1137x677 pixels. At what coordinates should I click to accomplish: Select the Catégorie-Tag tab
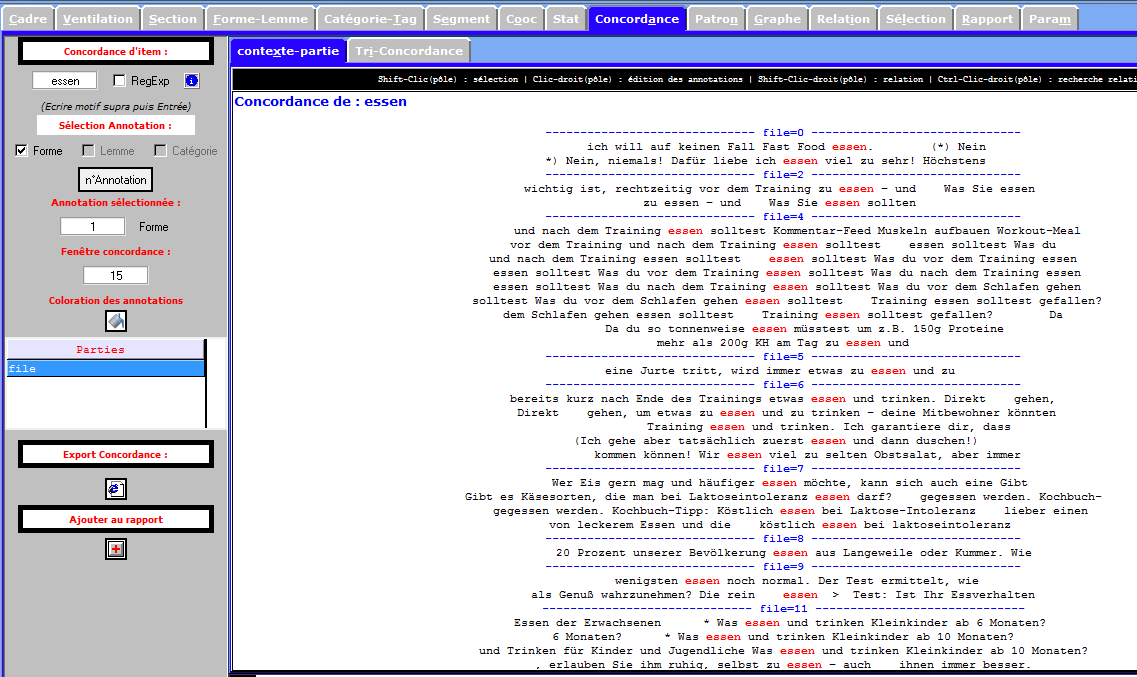(371, 19)
